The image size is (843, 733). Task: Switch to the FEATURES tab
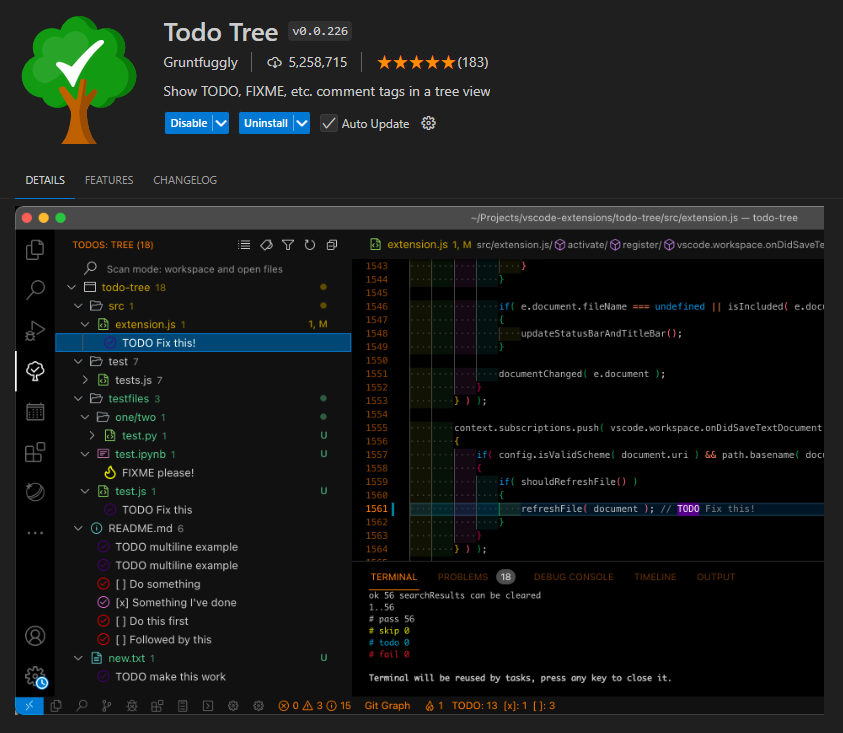[109, 180]
